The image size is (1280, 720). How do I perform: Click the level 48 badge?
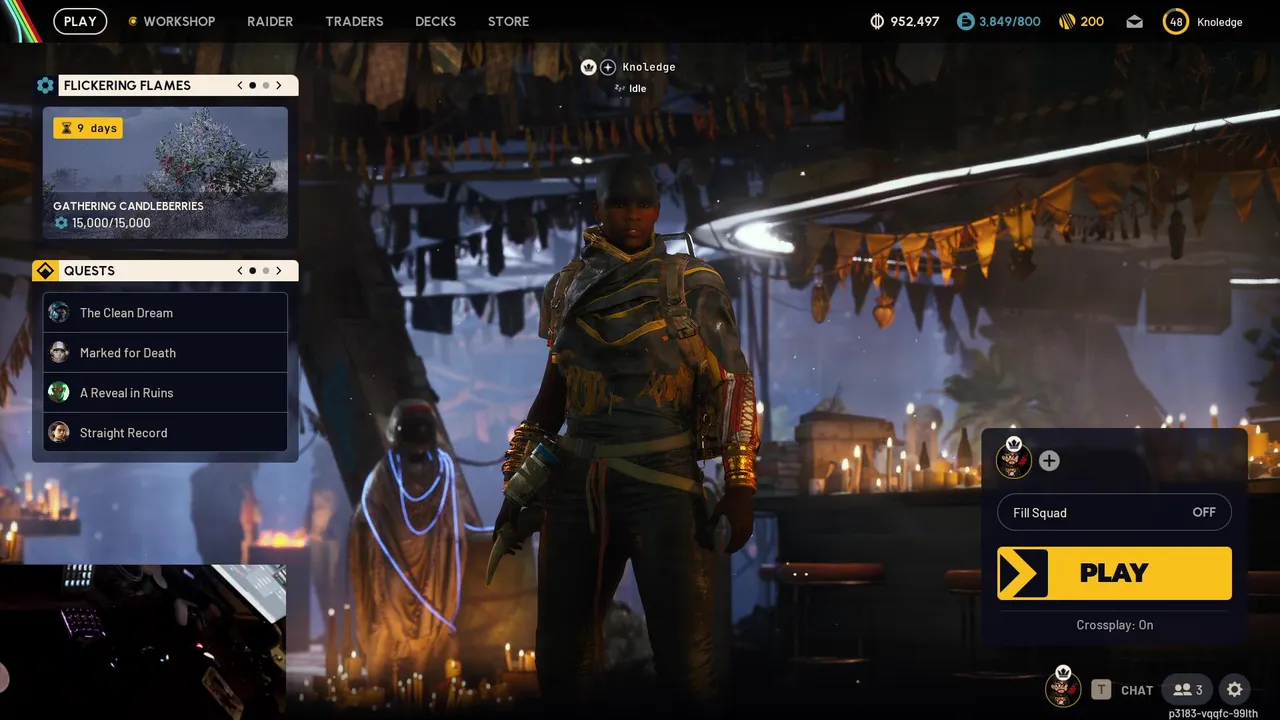pos(1176,21)
